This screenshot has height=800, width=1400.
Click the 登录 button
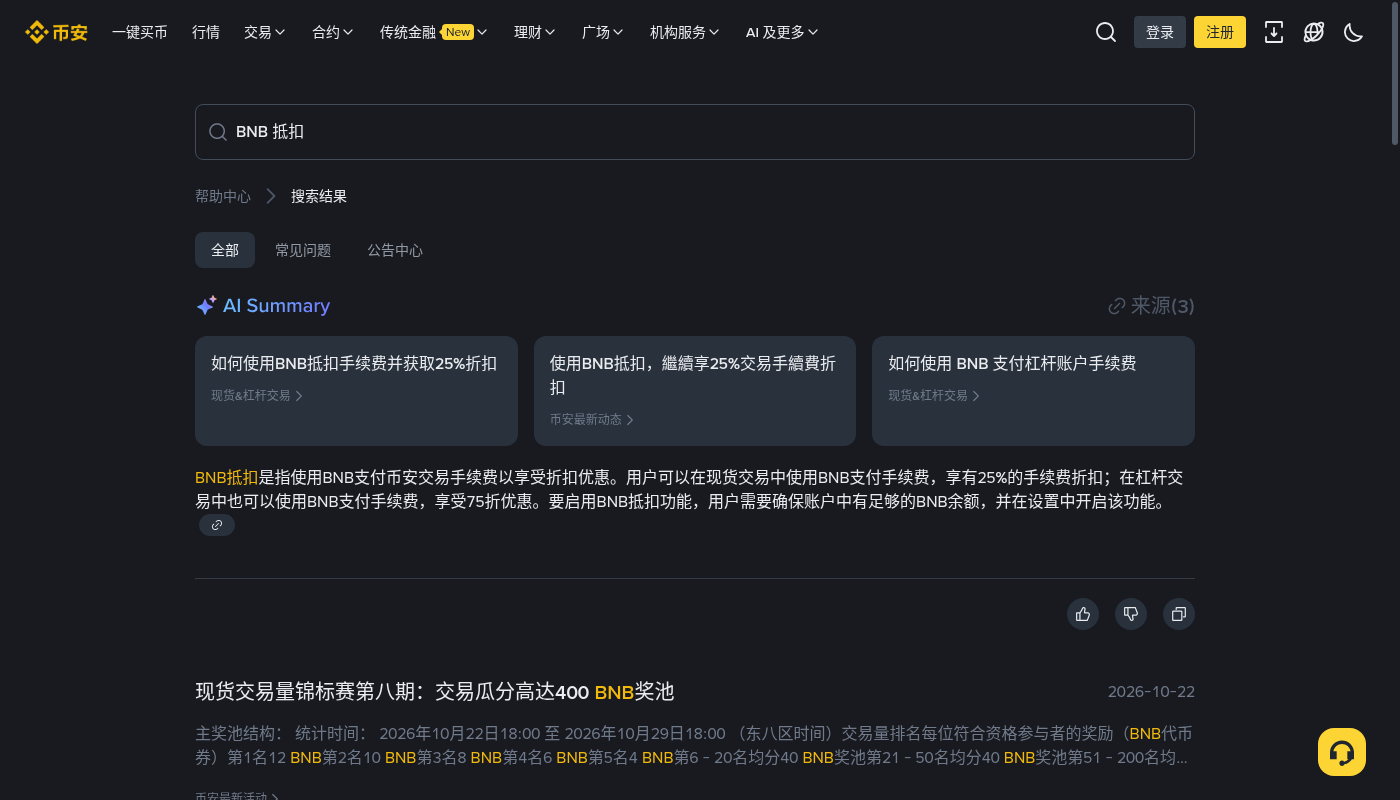click(x=1160, y=32)
